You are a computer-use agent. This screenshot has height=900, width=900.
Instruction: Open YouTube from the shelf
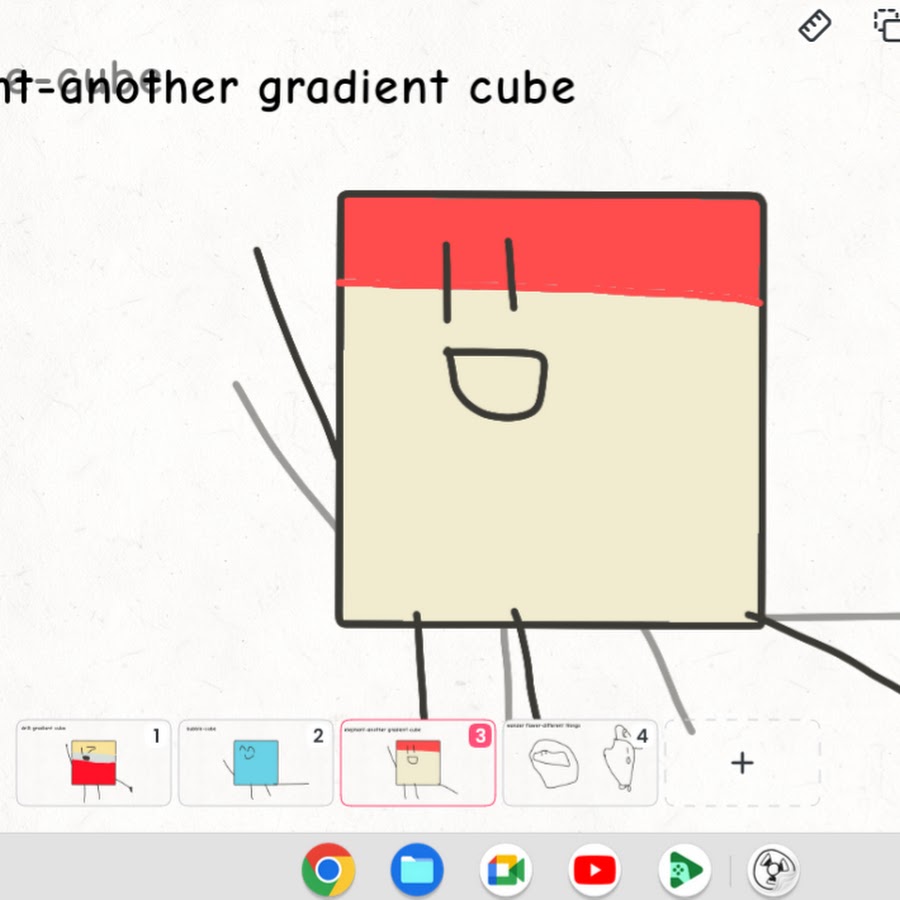click(595, 870)
